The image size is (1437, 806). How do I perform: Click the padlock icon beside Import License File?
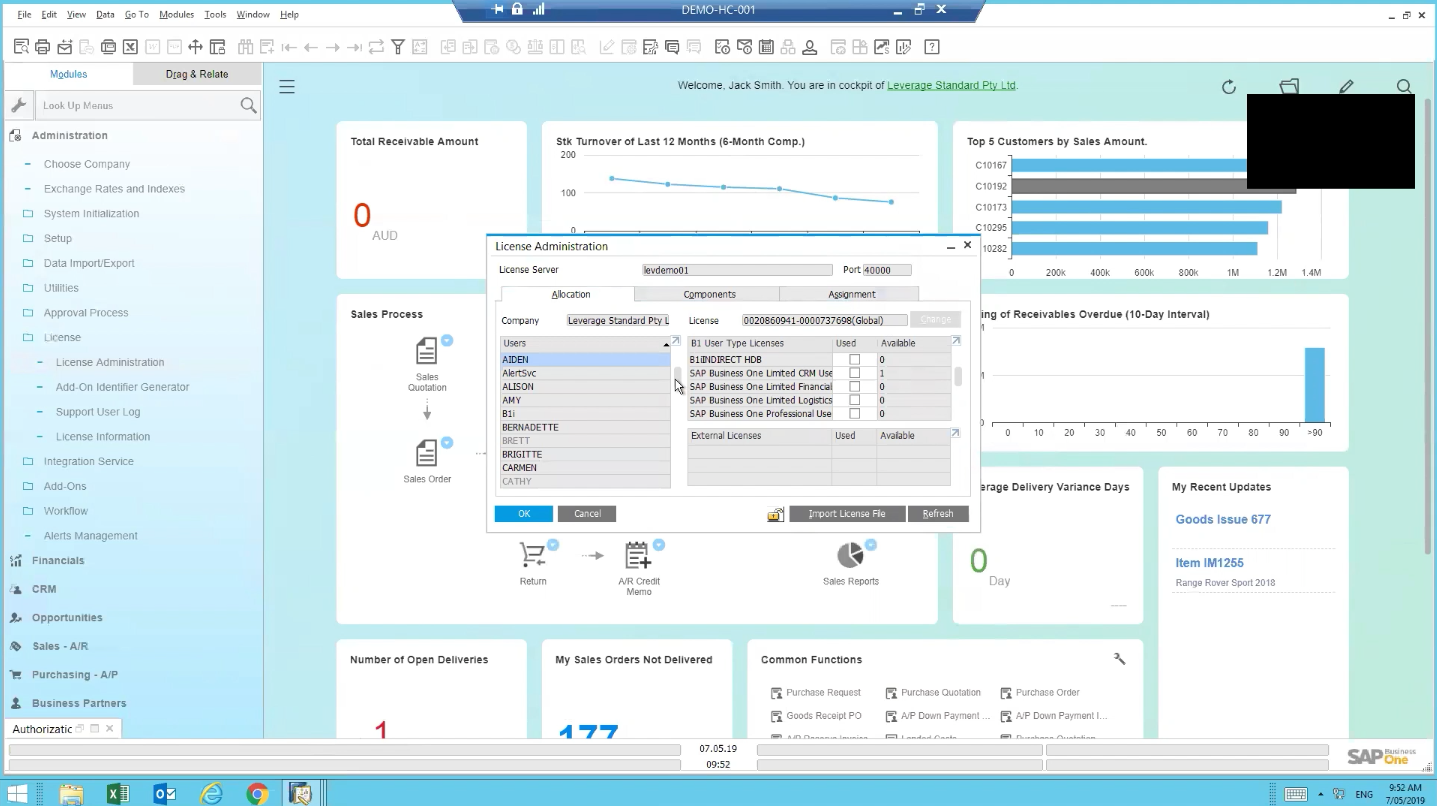coord(775,514)
